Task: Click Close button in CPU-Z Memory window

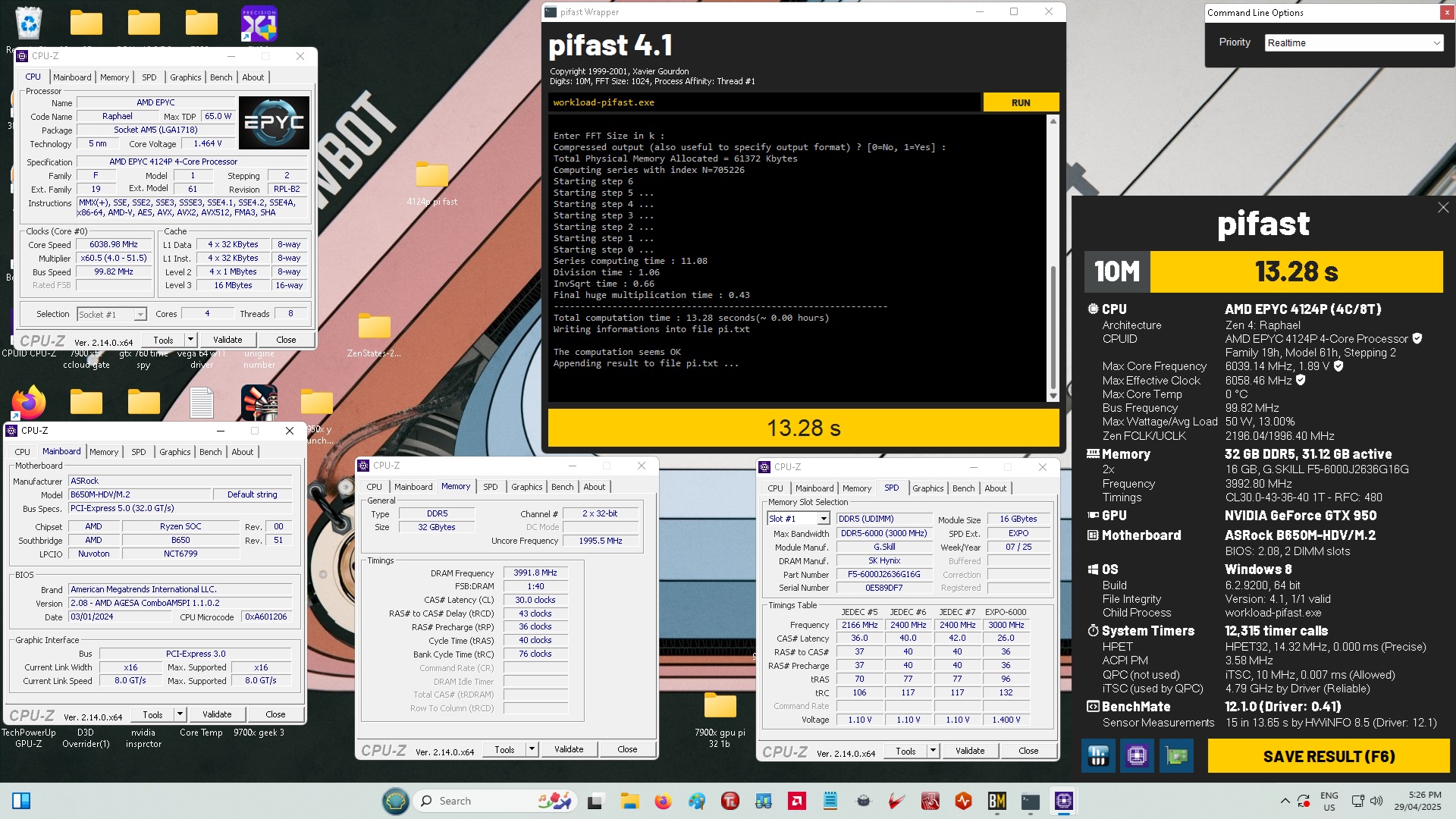Action: pos(627,749)
